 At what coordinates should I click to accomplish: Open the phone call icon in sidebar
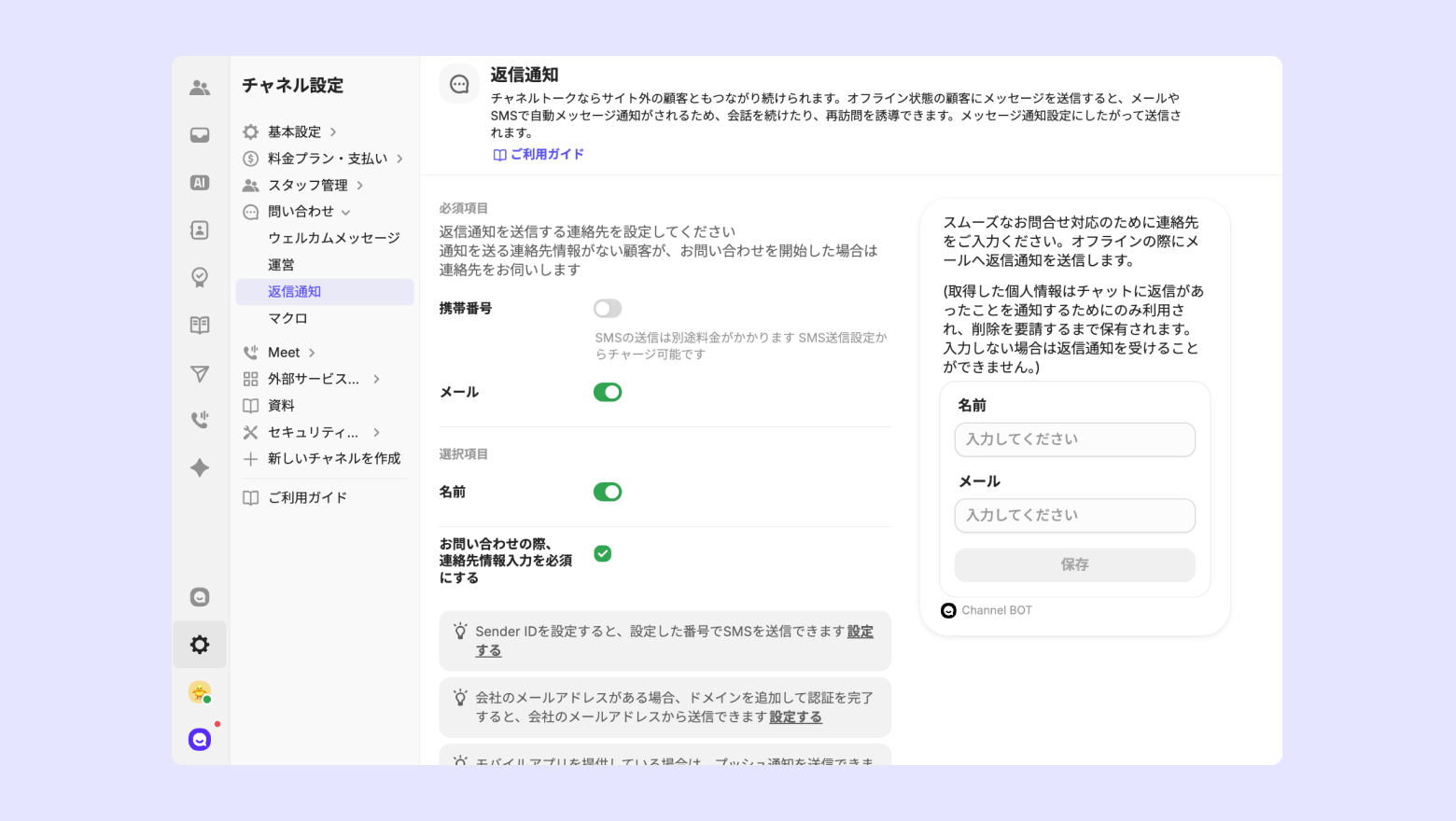(200, 420)
